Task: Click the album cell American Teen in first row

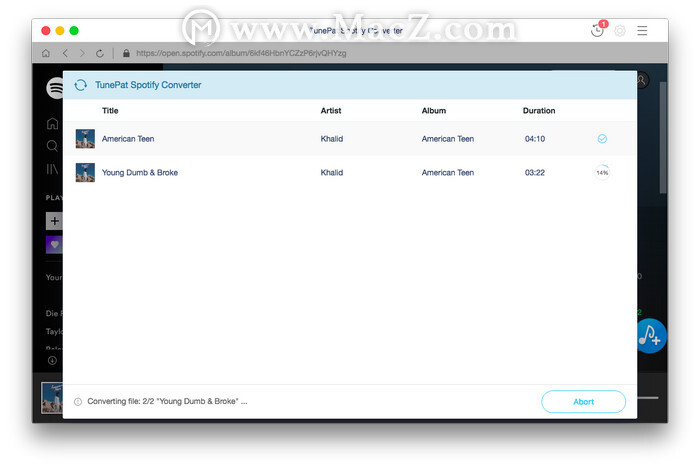Action: coord(448,139)
